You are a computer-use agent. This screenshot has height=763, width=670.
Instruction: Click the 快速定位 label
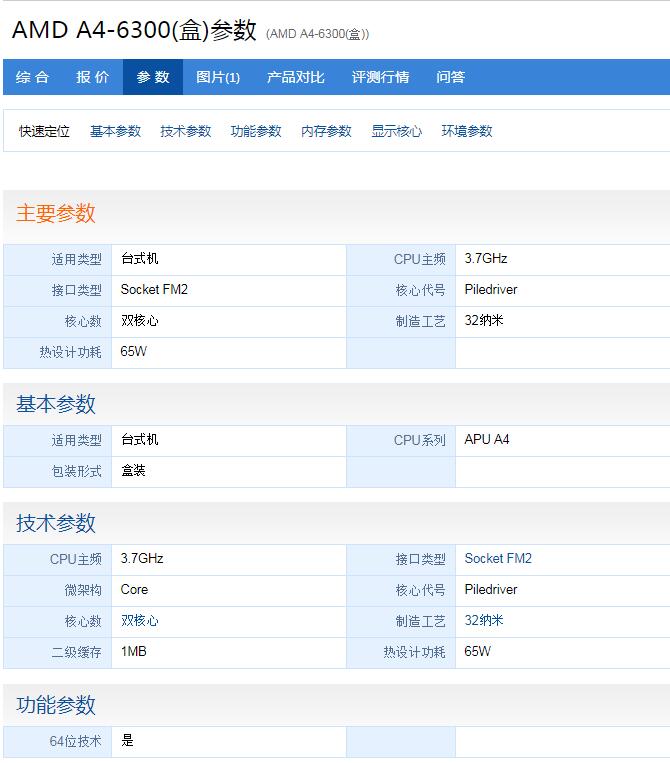pos(44,131)
